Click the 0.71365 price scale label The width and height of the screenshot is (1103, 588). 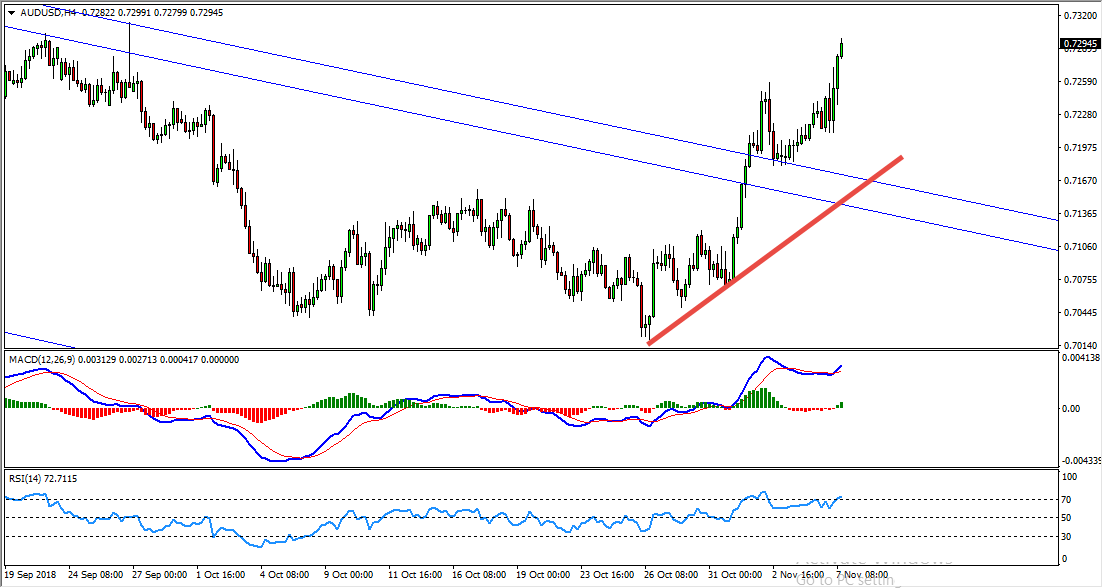[1080, 214]
